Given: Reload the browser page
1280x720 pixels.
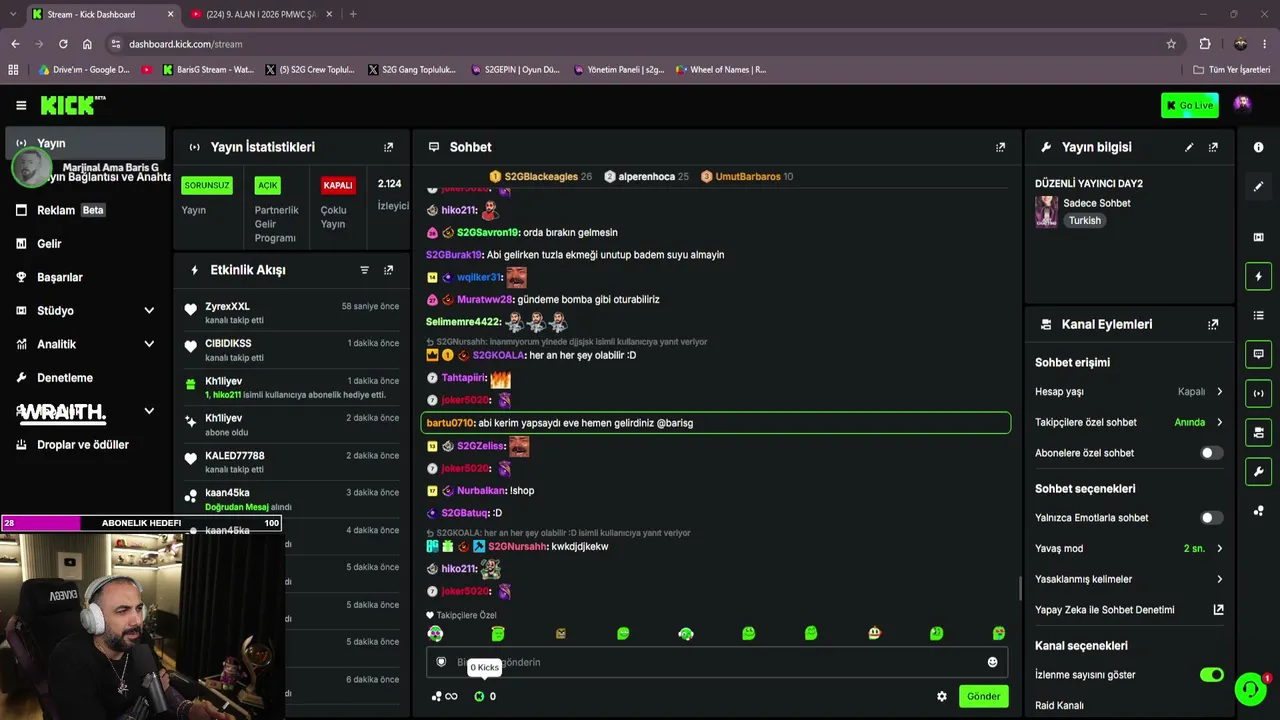Looking at the screenshot, I should pos(63,44).
